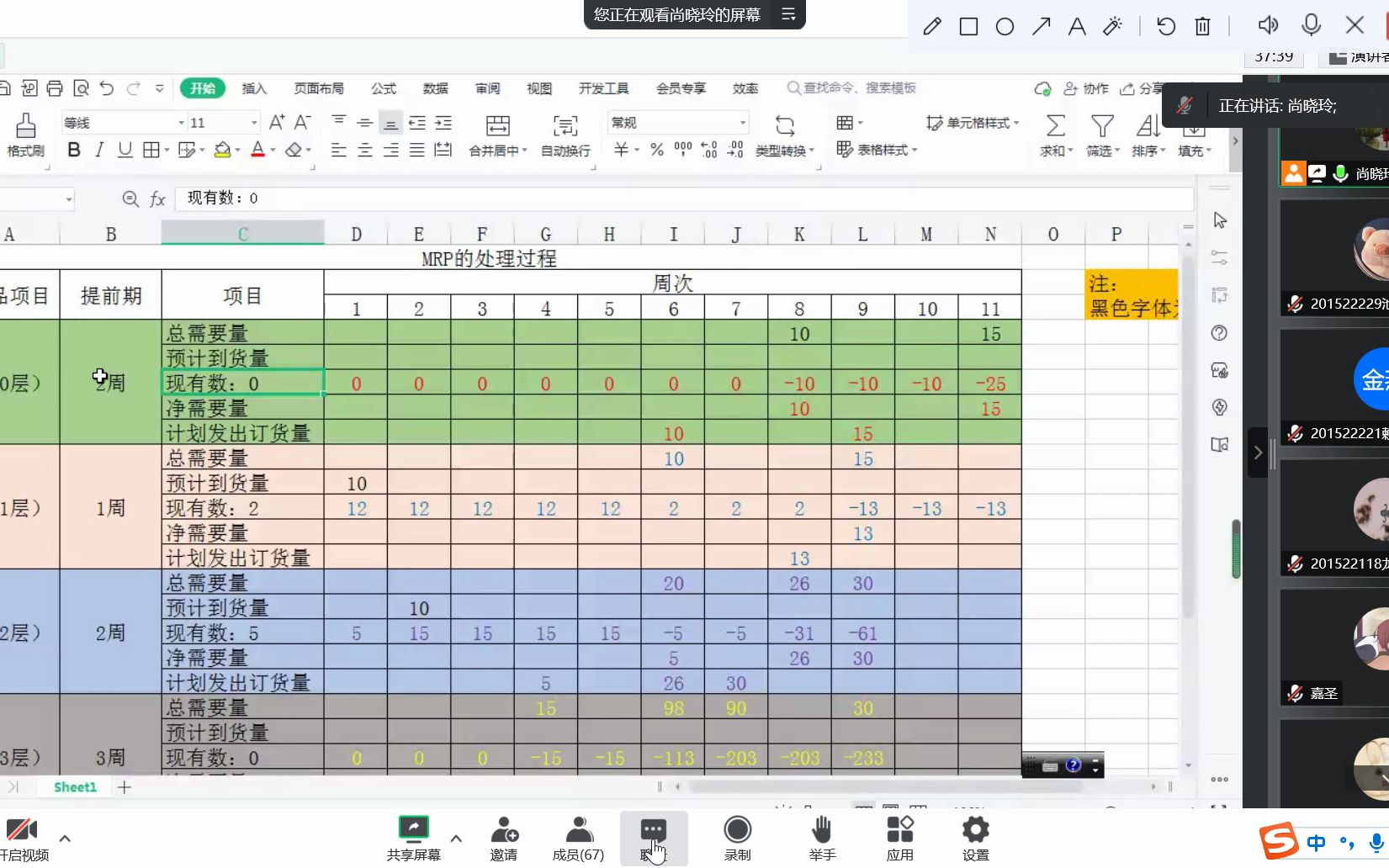Open the number format dropdown
The height and width of the screenshot is (868, 1389).
(743, 123)
